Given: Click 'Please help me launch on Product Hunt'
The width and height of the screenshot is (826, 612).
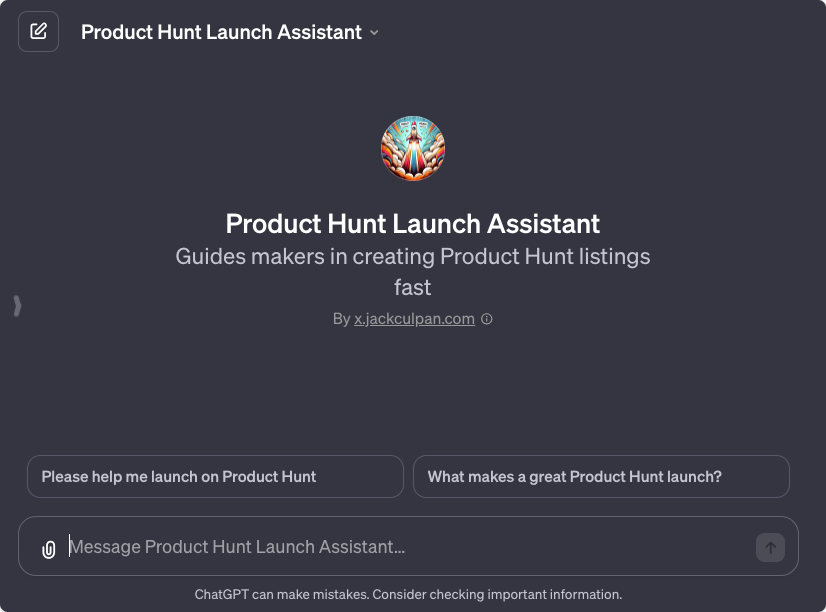Looking at the screenshot, I should coord(215,476).
